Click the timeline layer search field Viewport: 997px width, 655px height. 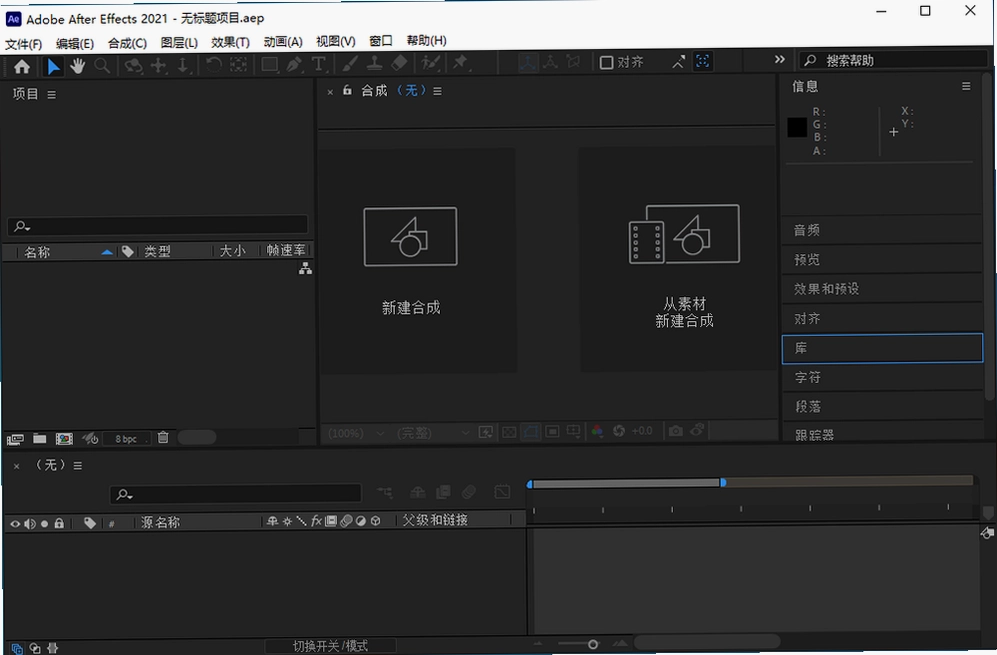236,494
